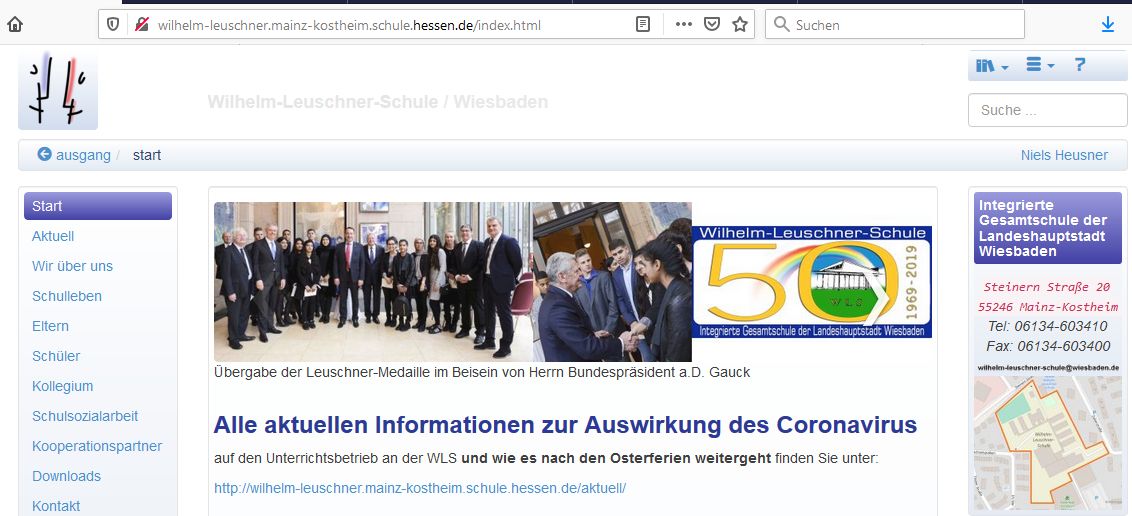Click the question mark help icon
This screenshot has height=516, width=1132.
click(1080, 65)
